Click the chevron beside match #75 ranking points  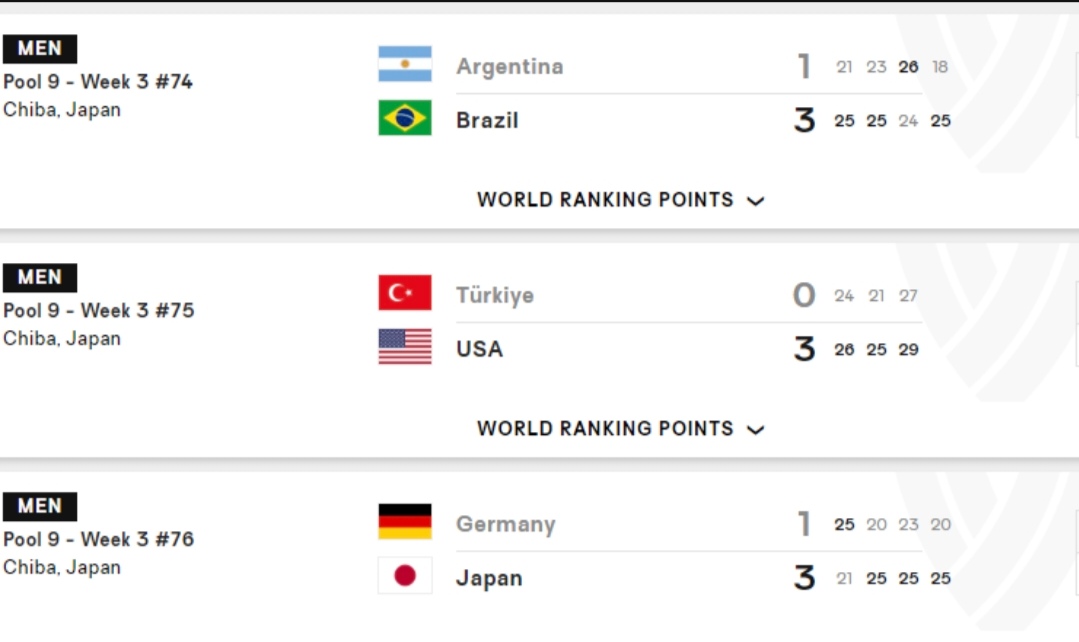pyautogui.click(x=756, y=430)
